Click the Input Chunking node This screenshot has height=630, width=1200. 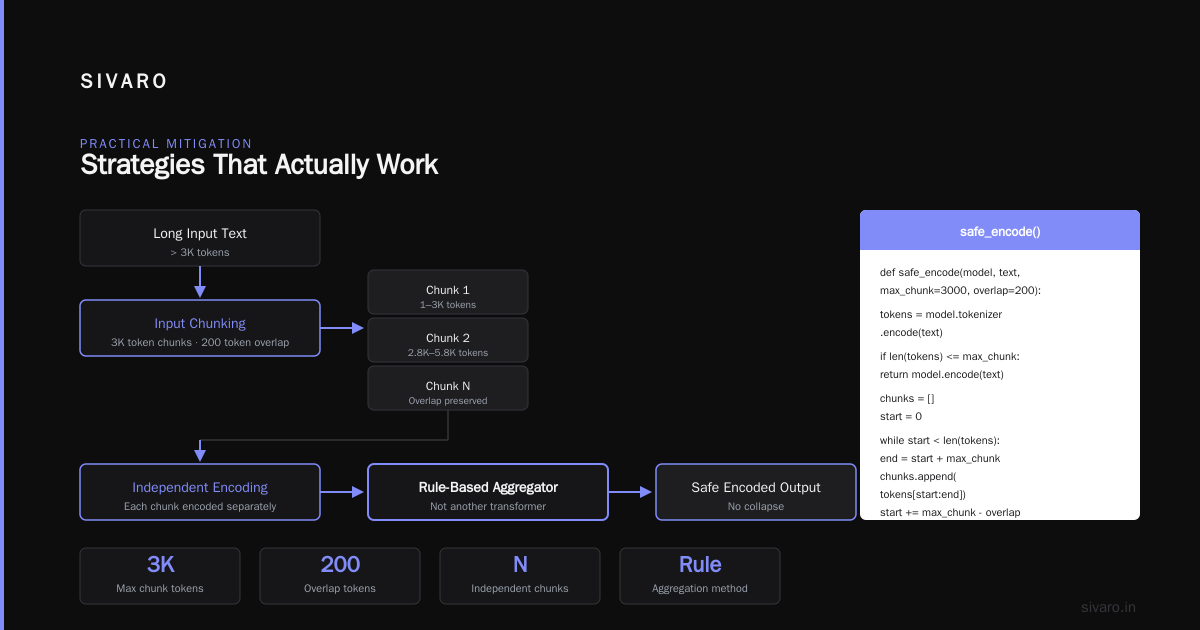coord(200,328)
